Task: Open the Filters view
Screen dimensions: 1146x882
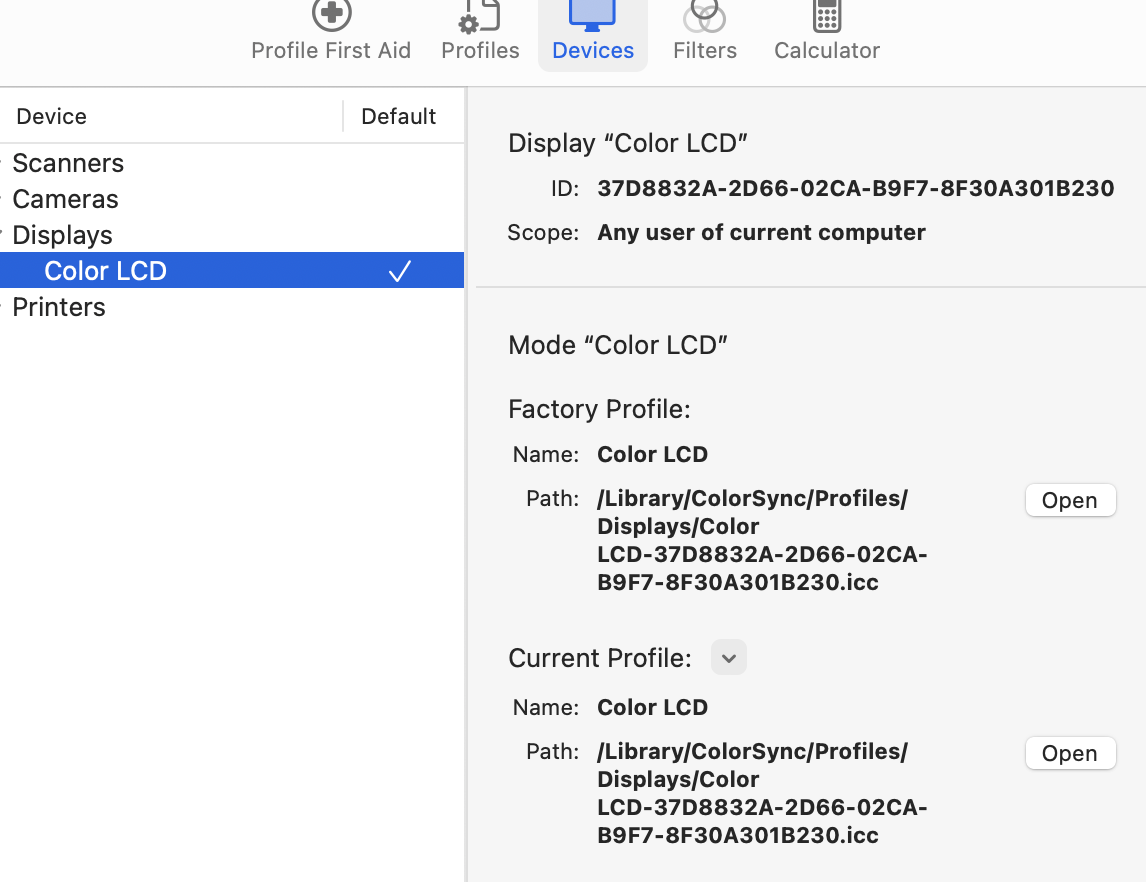Action: coord(704,30)
